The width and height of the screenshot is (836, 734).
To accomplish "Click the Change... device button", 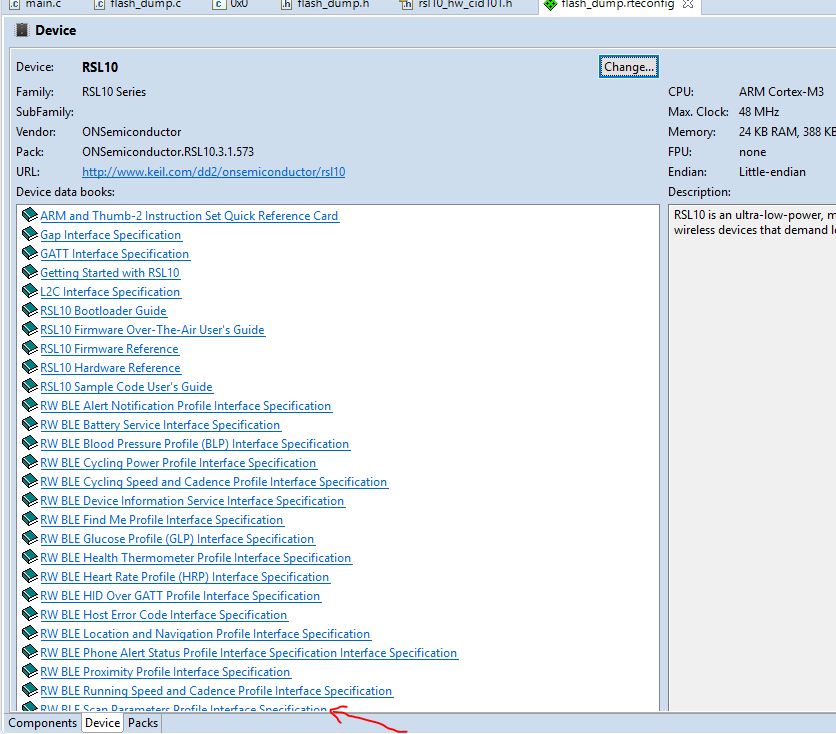I will point(629,67).
